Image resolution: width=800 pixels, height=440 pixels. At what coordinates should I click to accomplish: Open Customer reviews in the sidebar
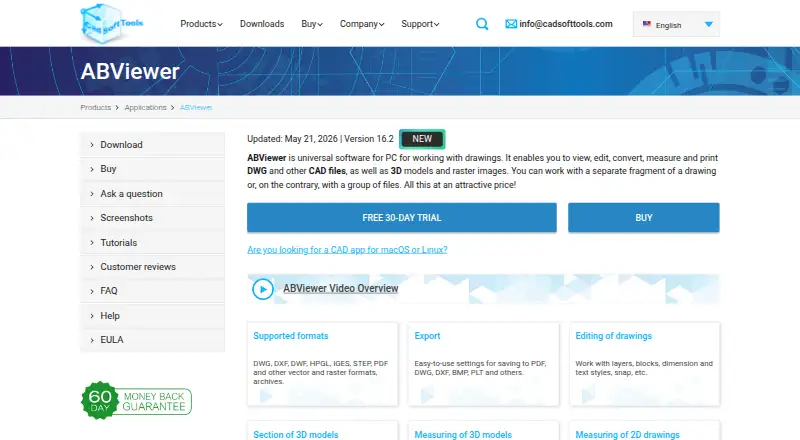click(x=152, y=267)
